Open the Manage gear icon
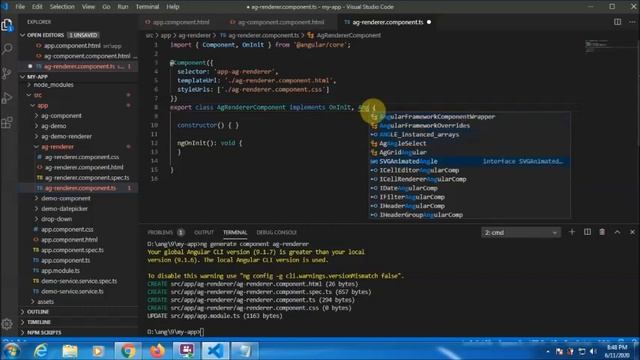 (7, 324)
